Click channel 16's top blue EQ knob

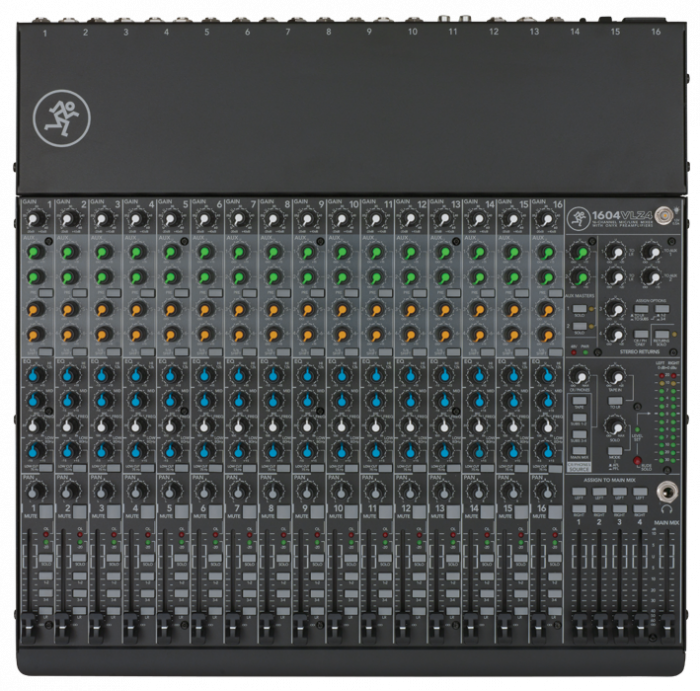point(544,376)
